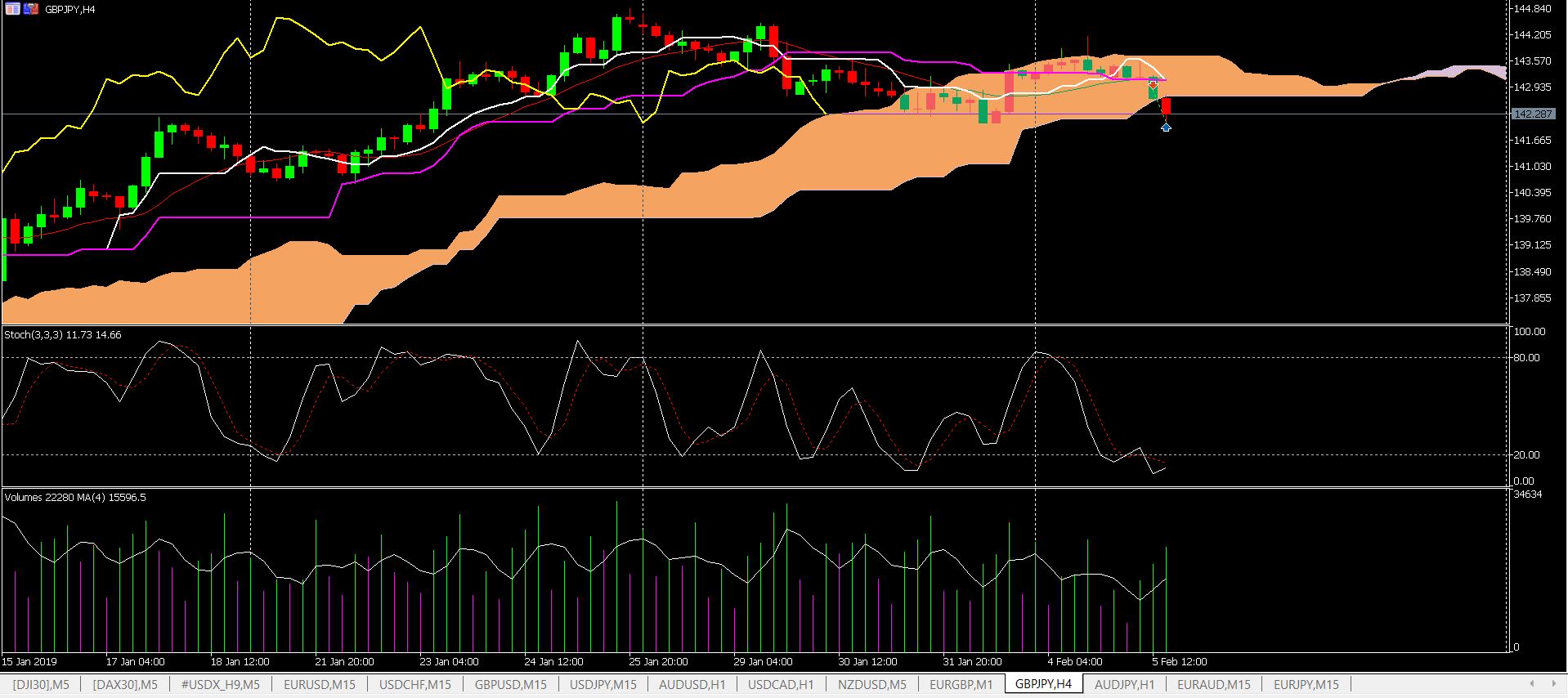Click the stochastic 20.00 level label
Viewport: 1568px width, 698px height.
[x=1527, y=455]
